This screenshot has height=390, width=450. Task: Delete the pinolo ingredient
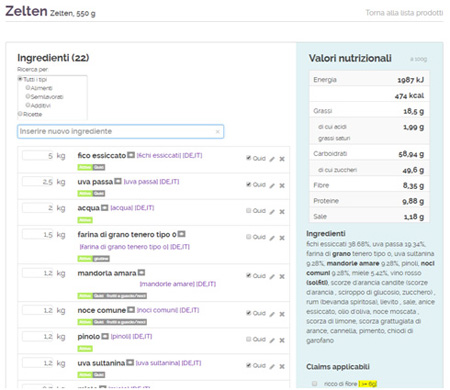click(x=282, y=340)
